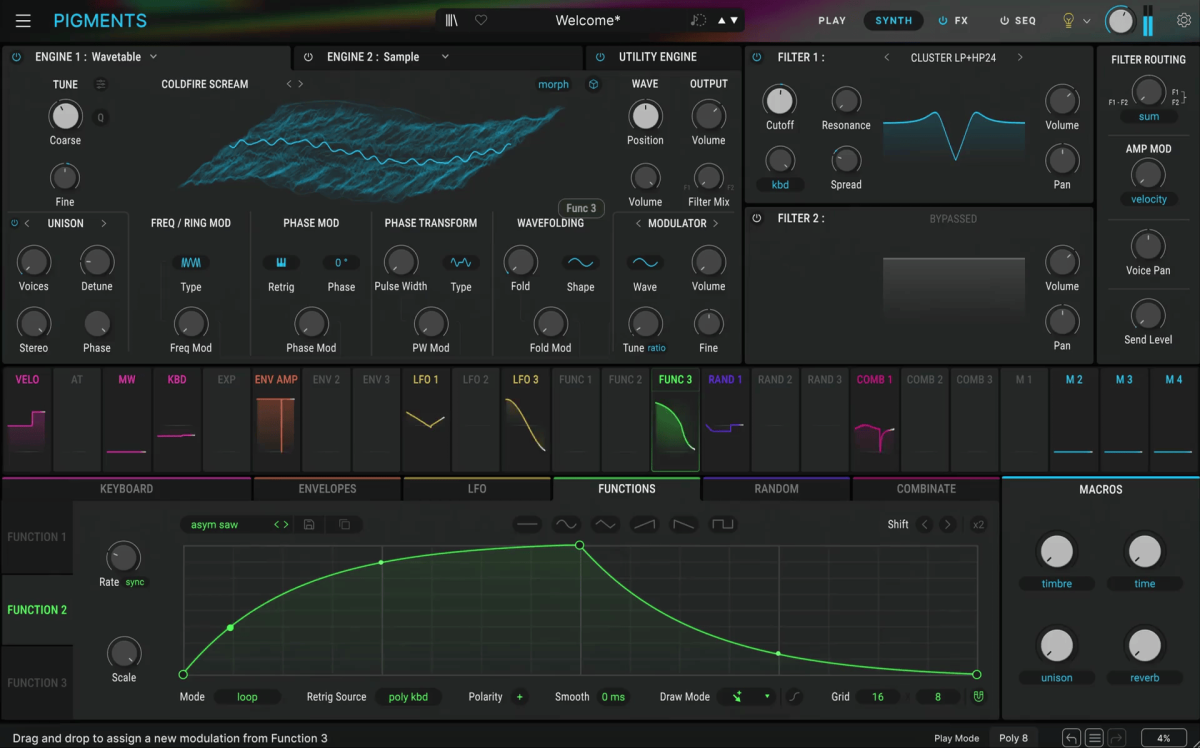Click the Tune quantize Q button
The height and width of the screenshot is (748, 1200).
[100, 118]
